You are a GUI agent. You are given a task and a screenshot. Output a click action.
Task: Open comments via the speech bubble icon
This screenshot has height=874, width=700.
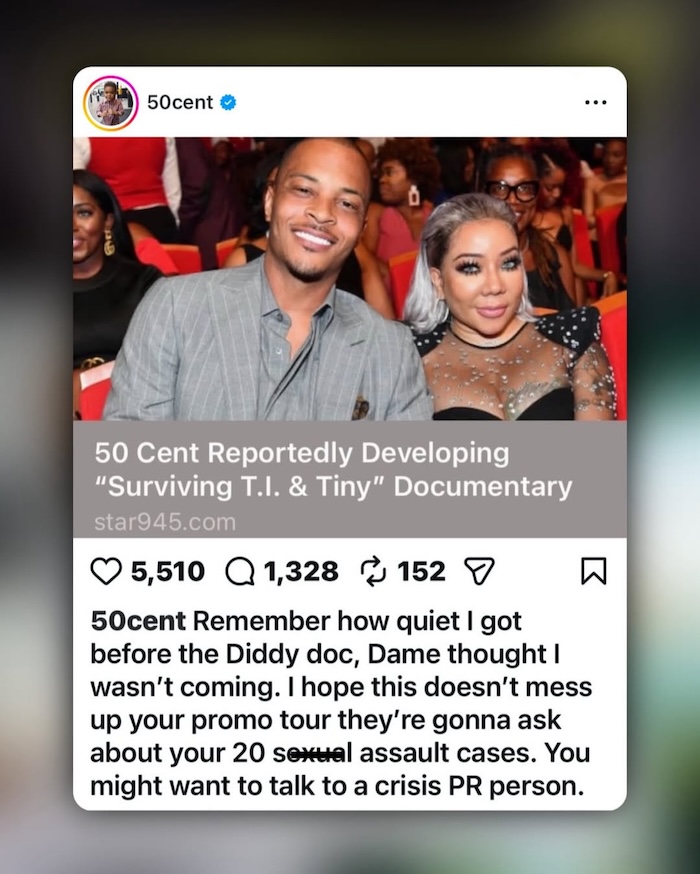240,572
